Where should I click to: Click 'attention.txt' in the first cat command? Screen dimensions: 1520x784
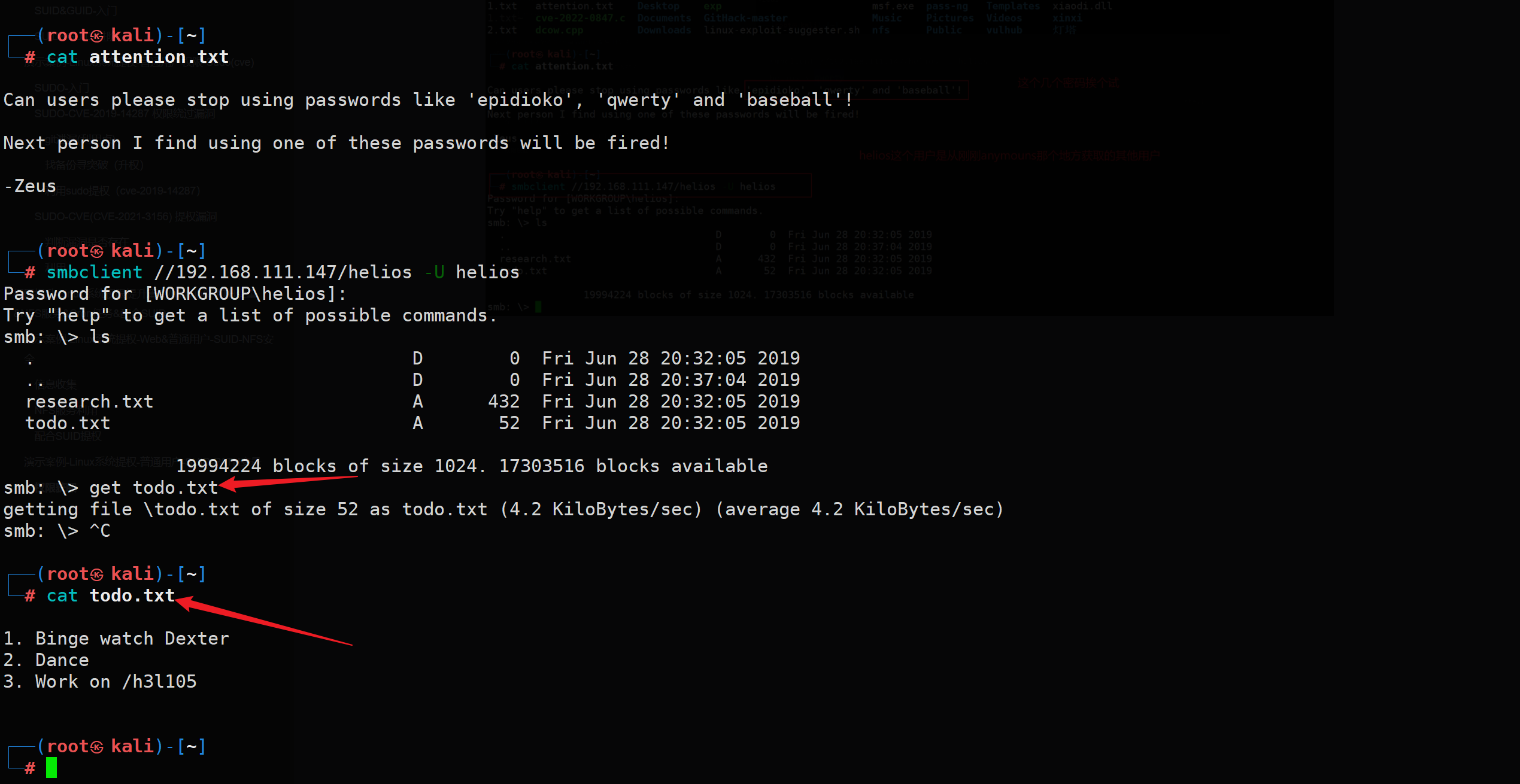coord(159,57)
